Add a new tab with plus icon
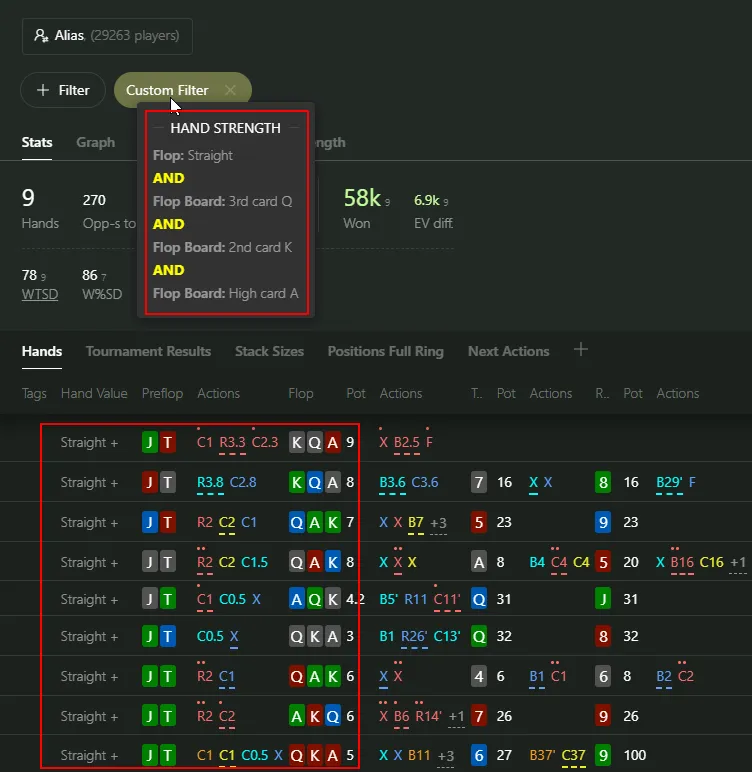The image size is (752, 772). pyautogui.click(x=581, y=350)
